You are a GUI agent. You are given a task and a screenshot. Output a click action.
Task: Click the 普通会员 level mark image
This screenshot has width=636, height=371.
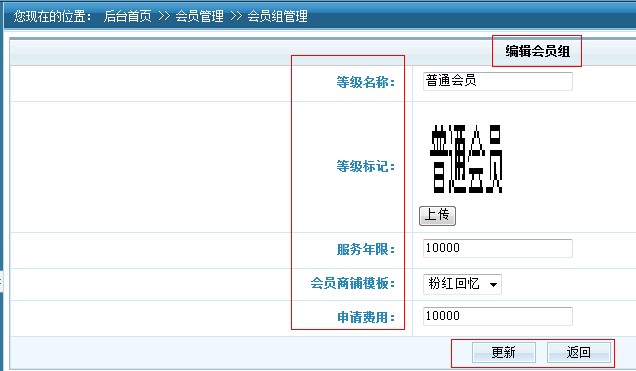point(466,159)
